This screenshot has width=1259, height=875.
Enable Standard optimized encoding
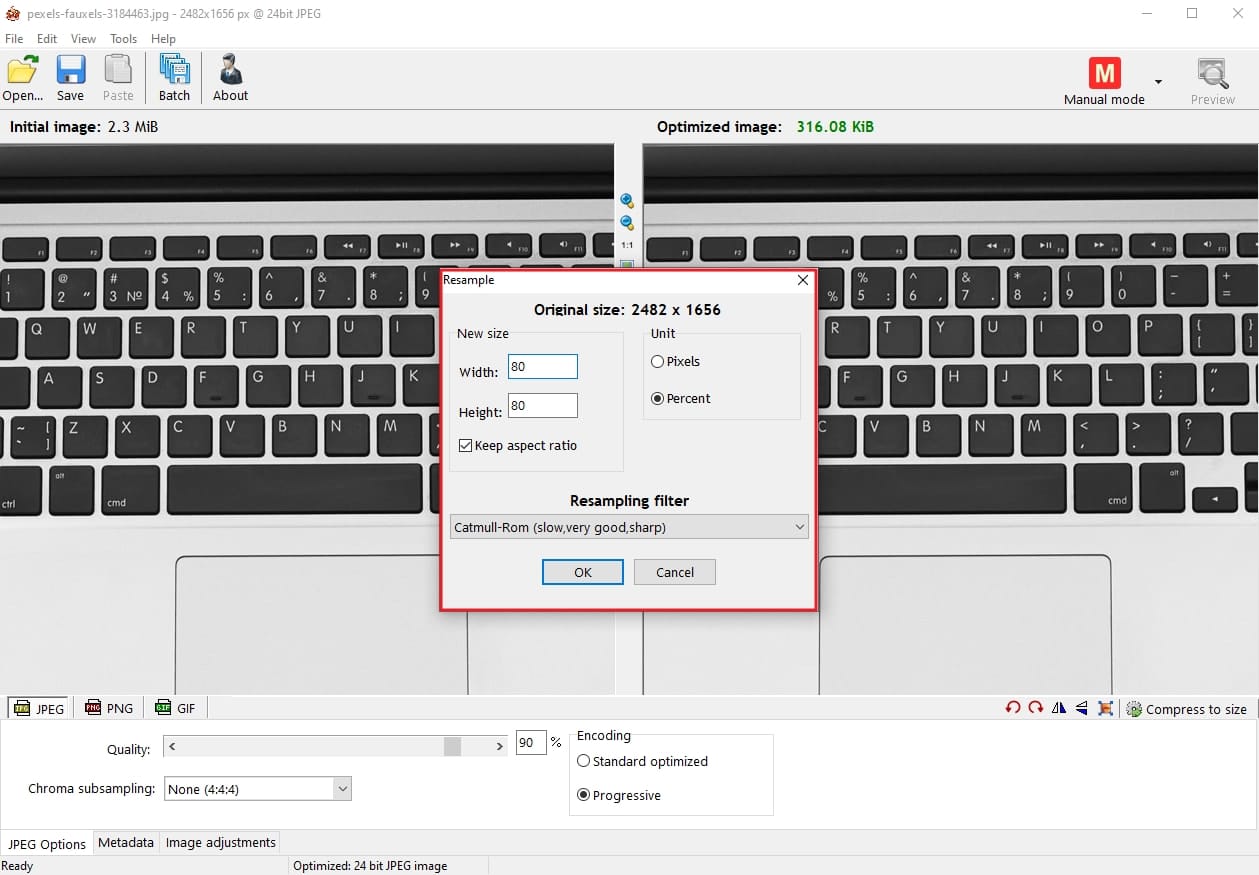click(584, 761)
